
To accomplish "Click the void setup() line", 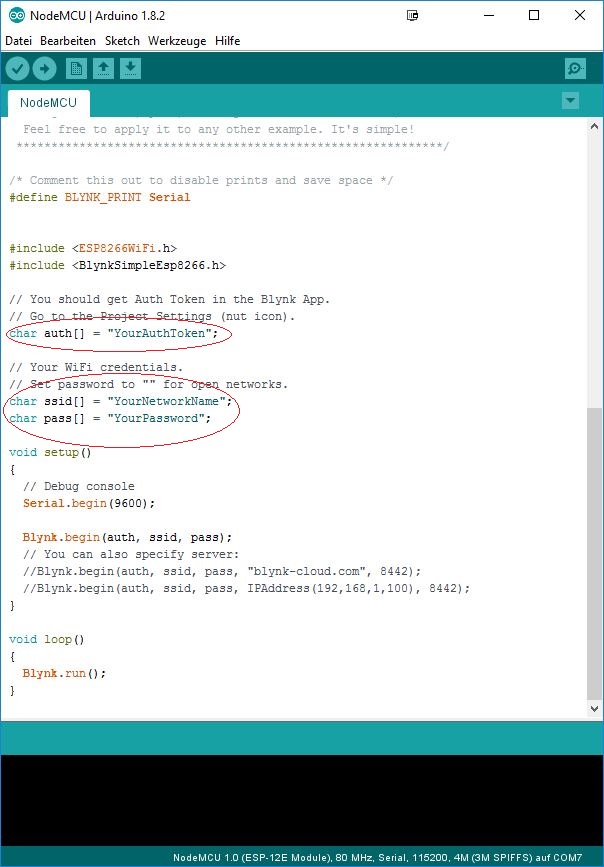I will pyautogui.click(x=50, y=452).
